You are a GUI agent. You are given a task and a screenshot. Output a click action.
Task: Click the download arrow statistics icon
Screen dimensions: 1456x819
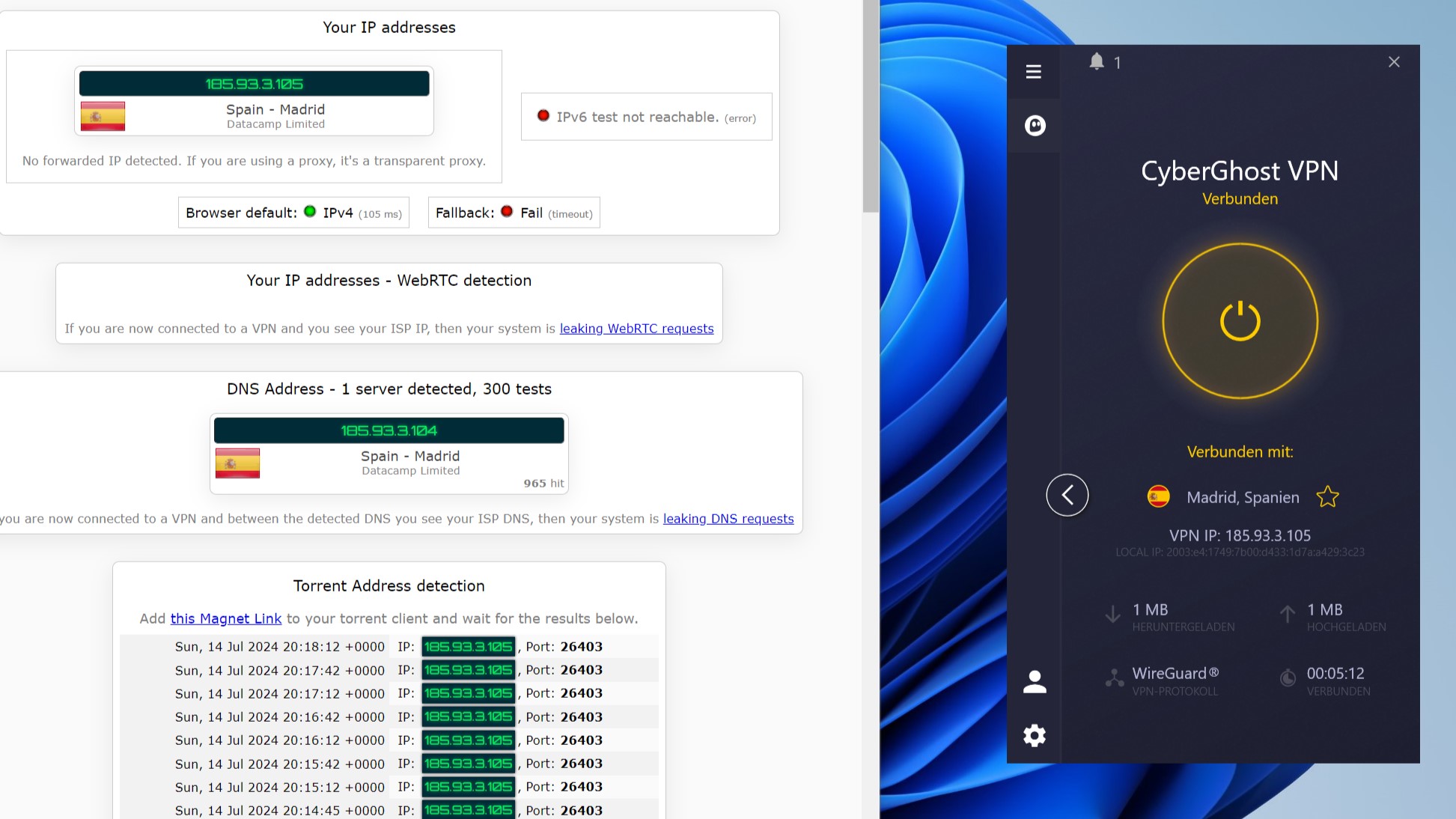point(1112,614)
